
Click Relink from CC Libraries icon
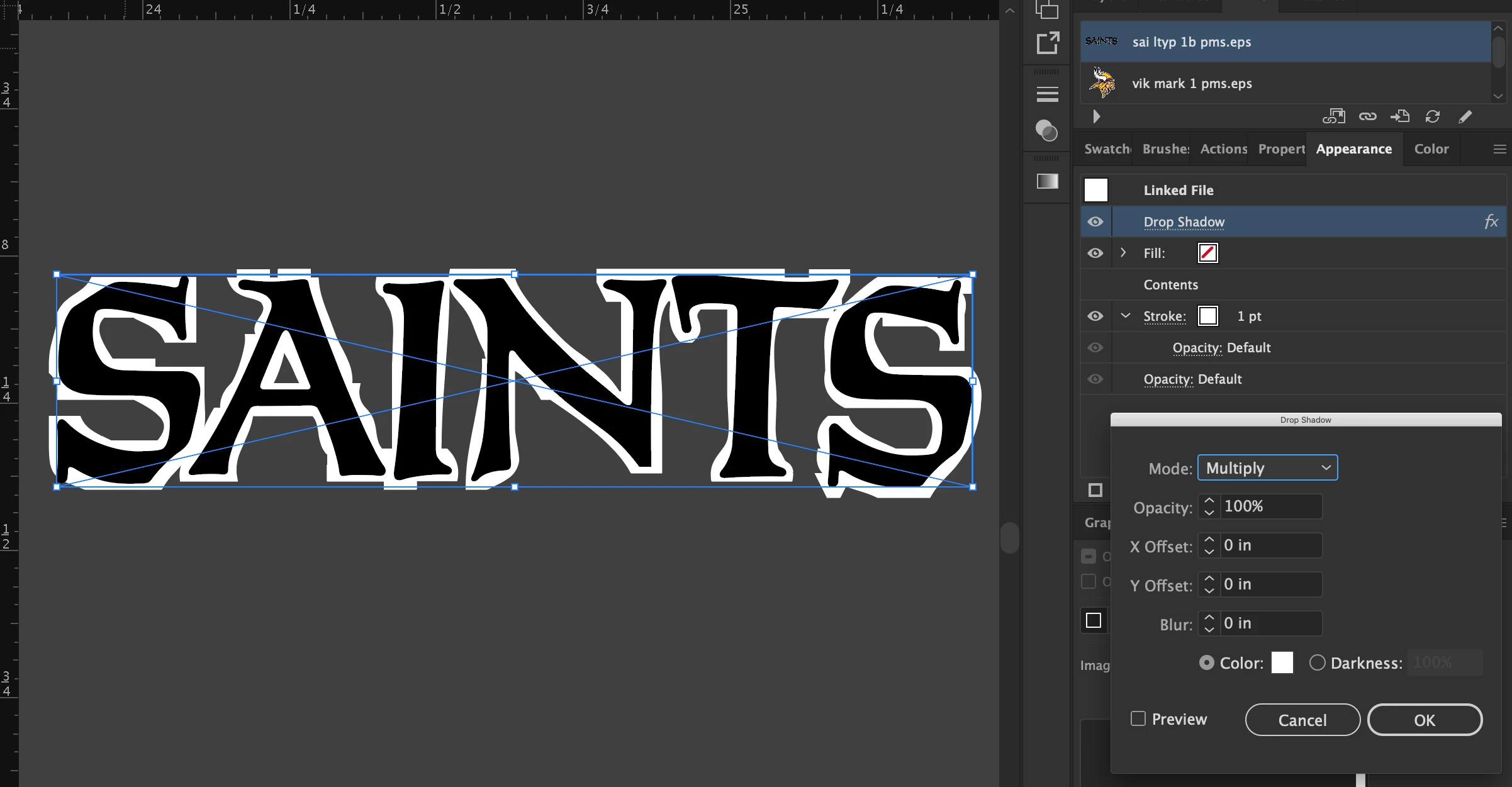click(1333, 116)
